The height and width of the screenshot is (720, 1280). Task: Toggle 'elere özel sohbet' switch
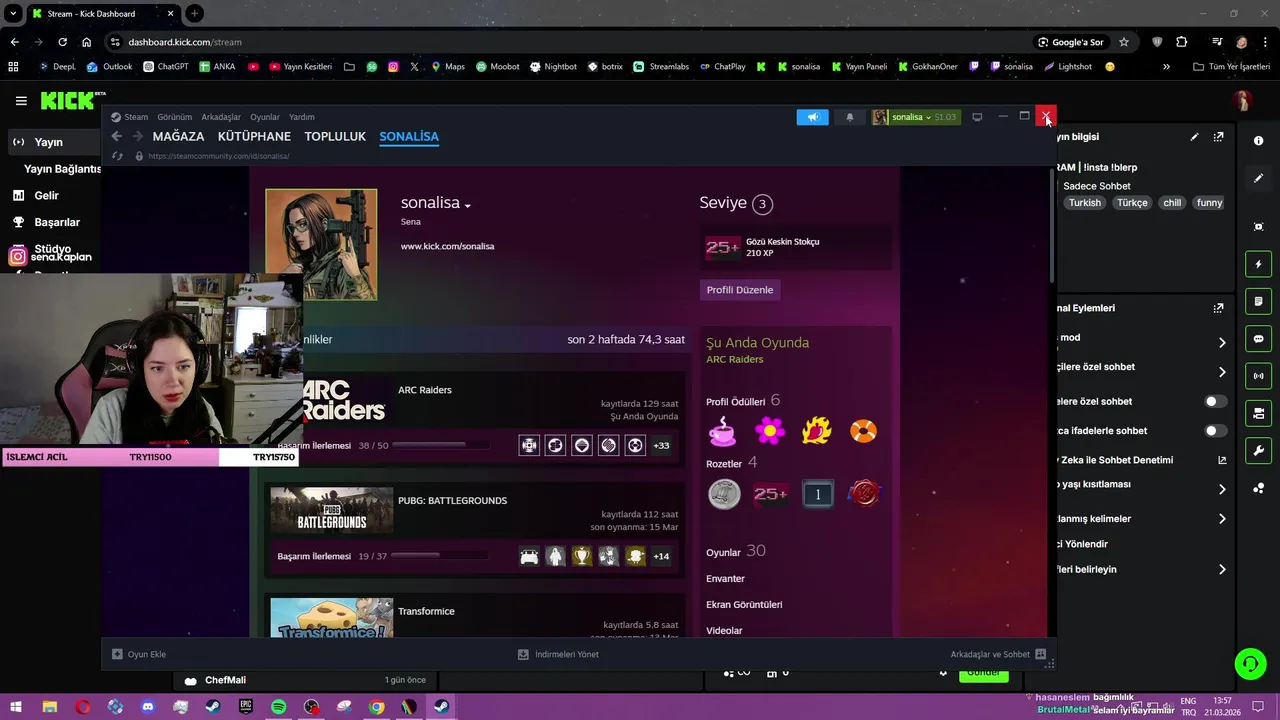point(1215,401)
